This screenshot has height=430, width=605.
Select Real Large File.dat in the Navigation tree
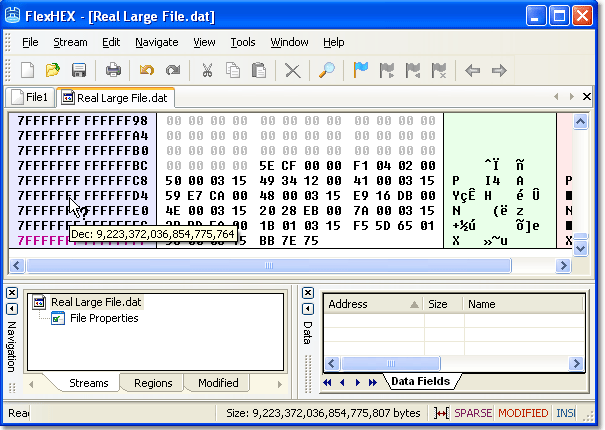point(96,302)
